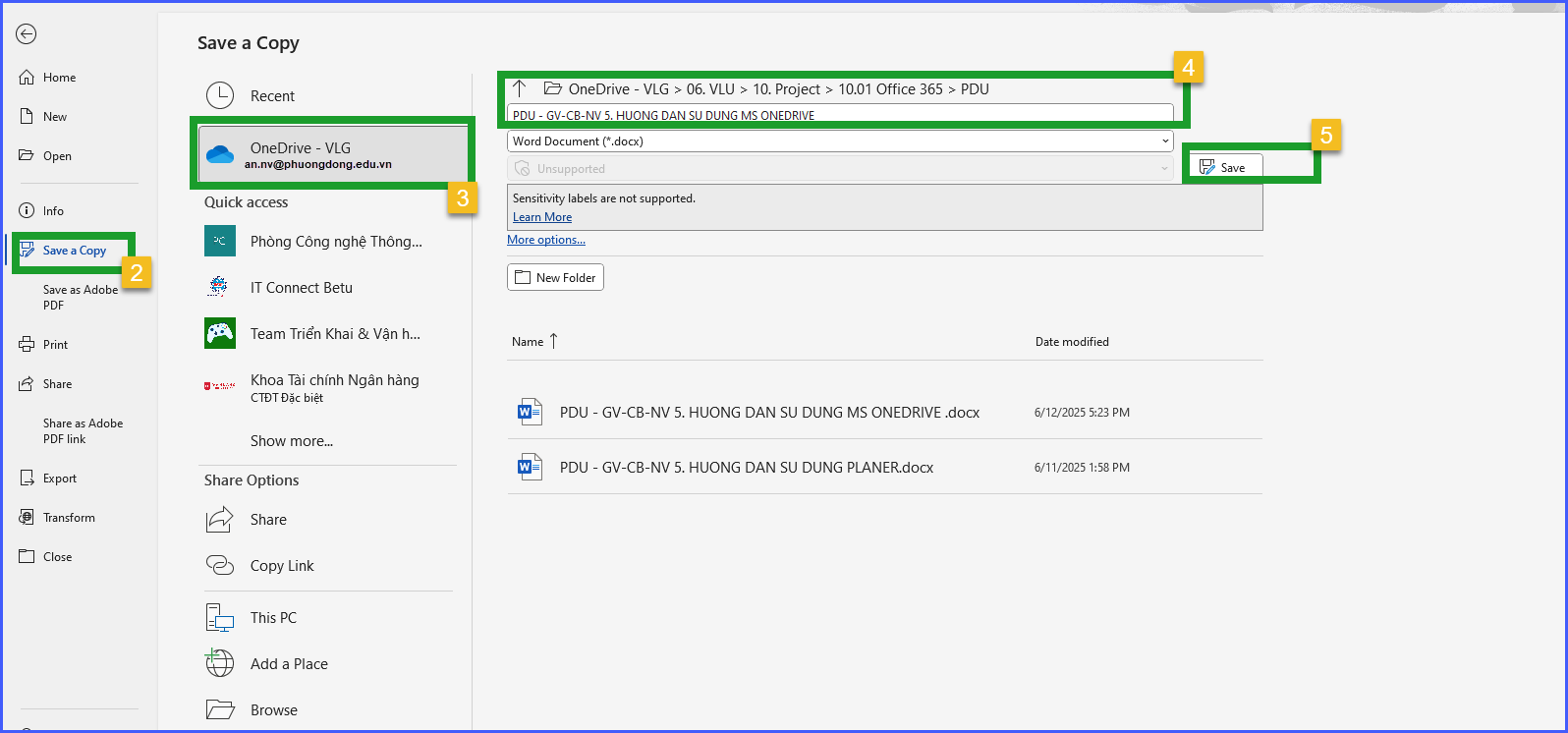Click the Open folder icon in sidebar
The image size is (1568, 733).
click(27, 155)
